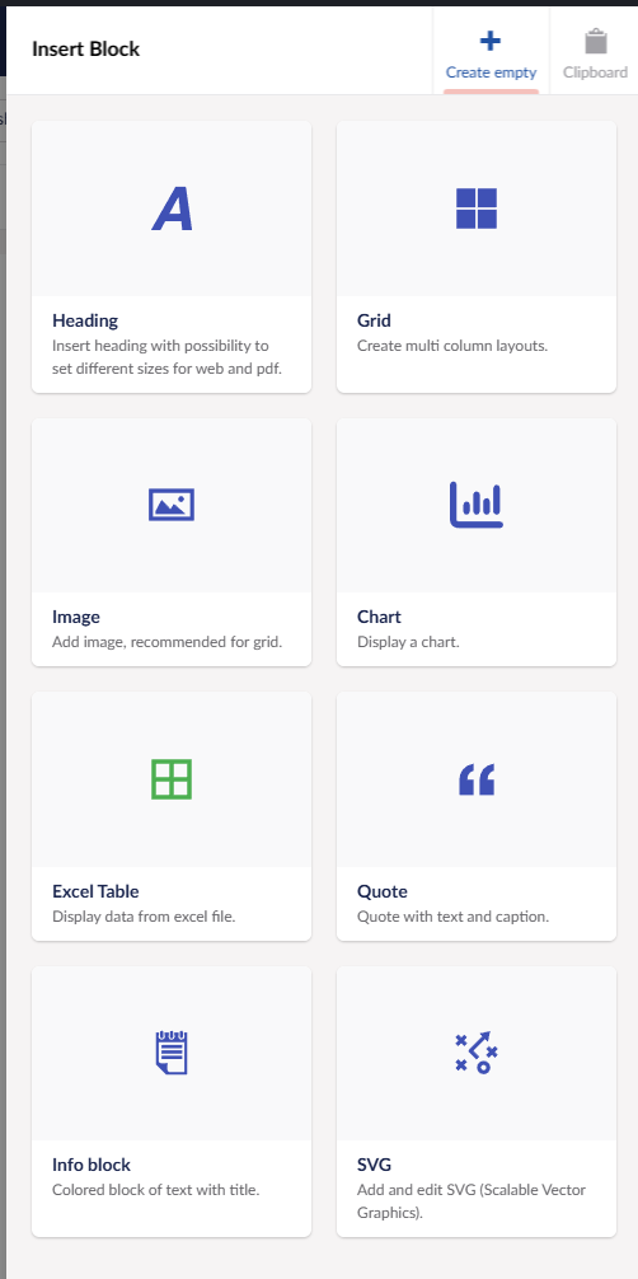The image size is (638, 1279).
Task: Insert a Grid block via its title
Action: click(374, 321)
